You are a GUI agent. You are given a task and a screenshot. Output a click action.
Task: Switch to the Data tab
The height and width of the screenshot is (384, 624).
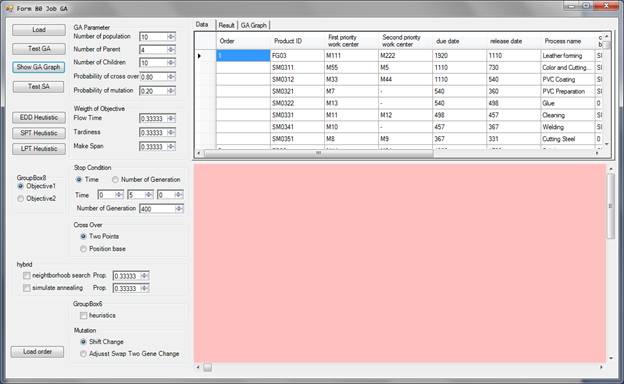pos(202,25)
